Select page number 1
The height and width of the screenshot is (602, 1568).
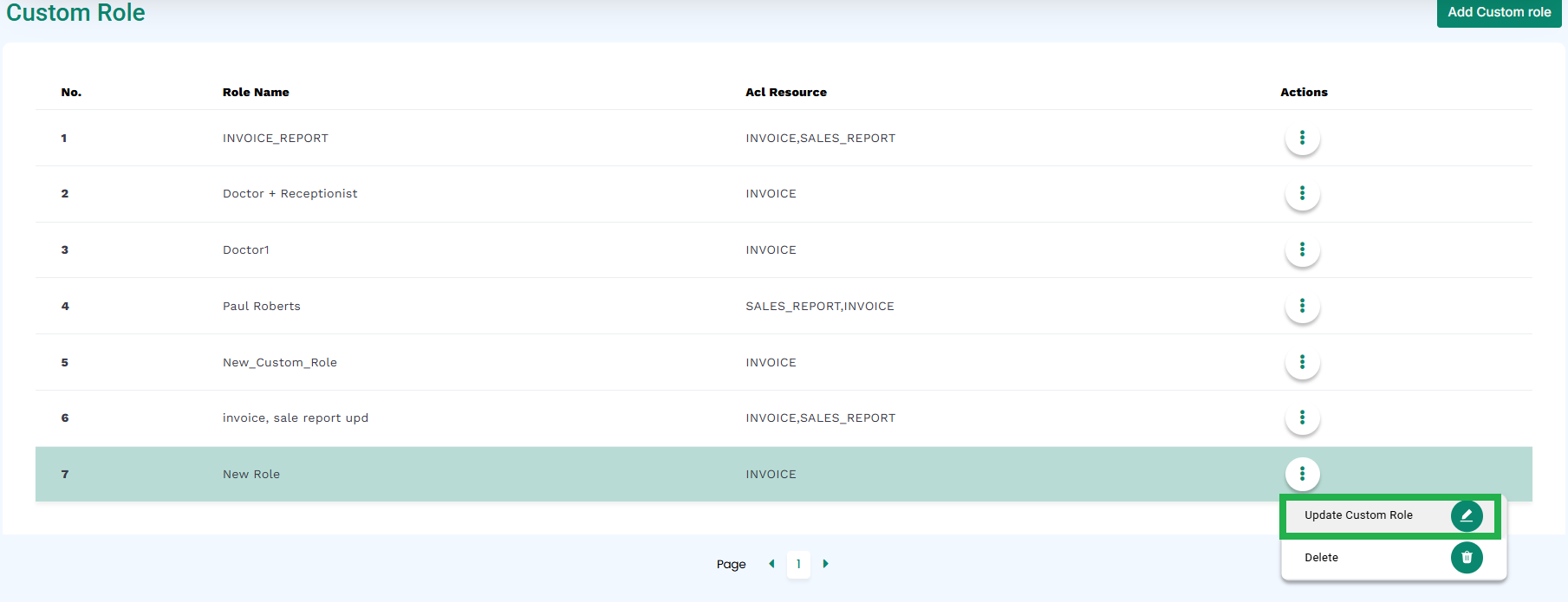[798, 564]
